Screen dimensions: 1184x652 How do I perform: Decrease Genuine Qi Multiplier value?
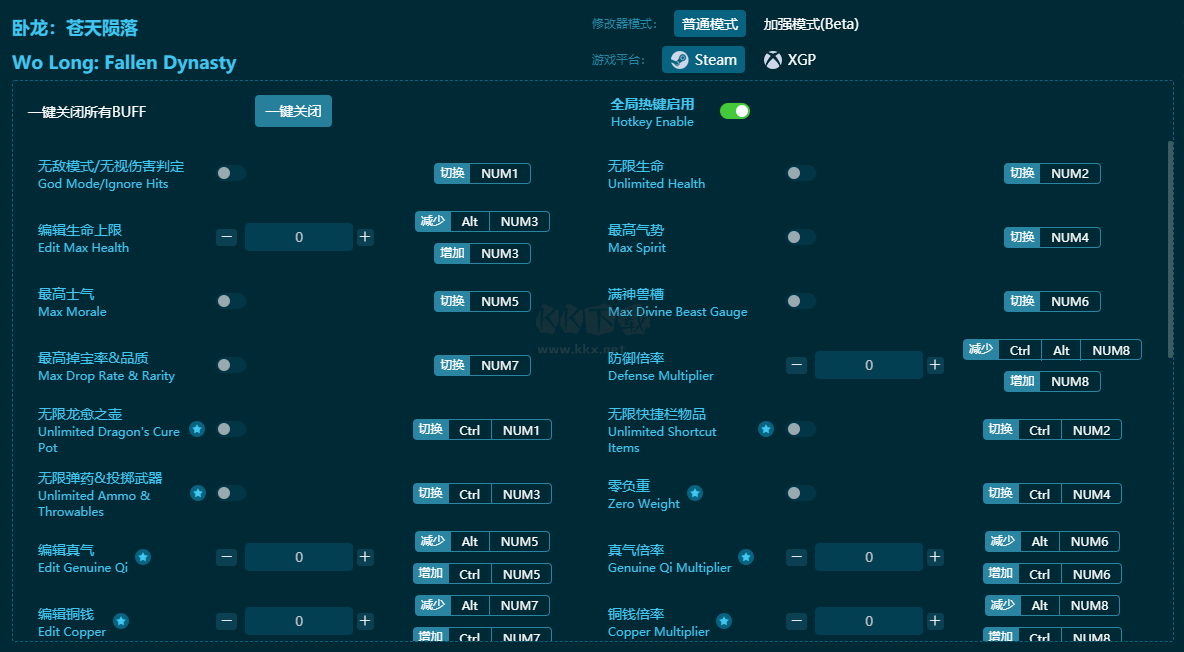tap(797, 558)
